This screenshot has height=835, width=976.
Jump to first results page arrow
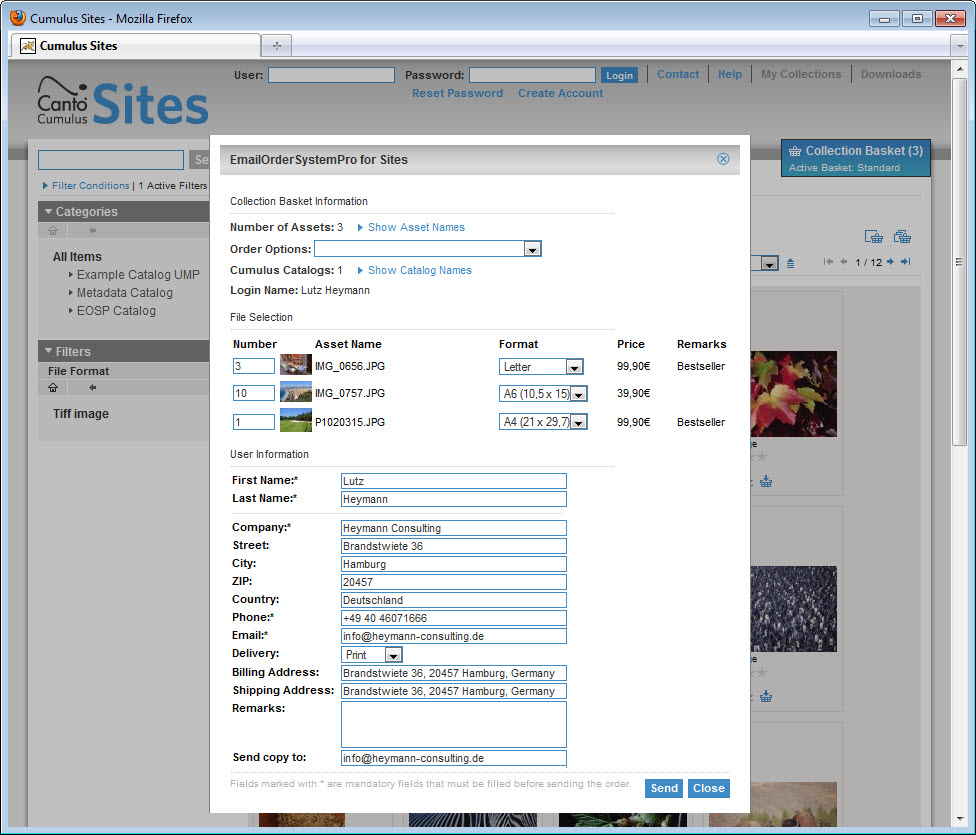tap(828, 262)
